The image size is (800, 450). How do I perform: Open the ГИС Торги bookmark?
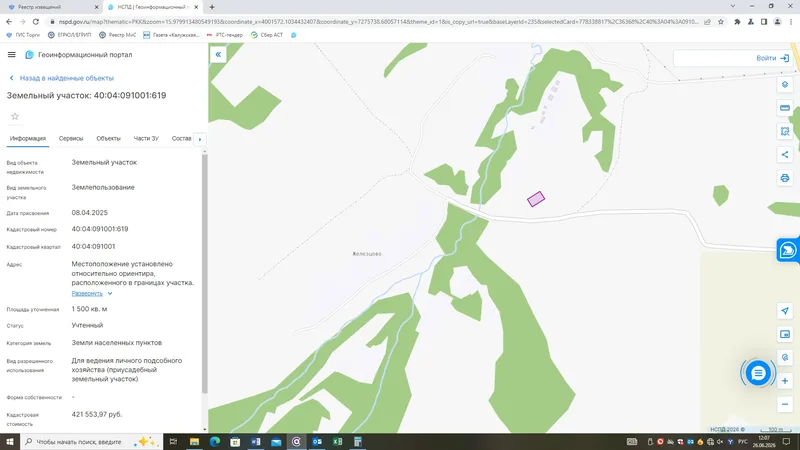tap(23, 35)
